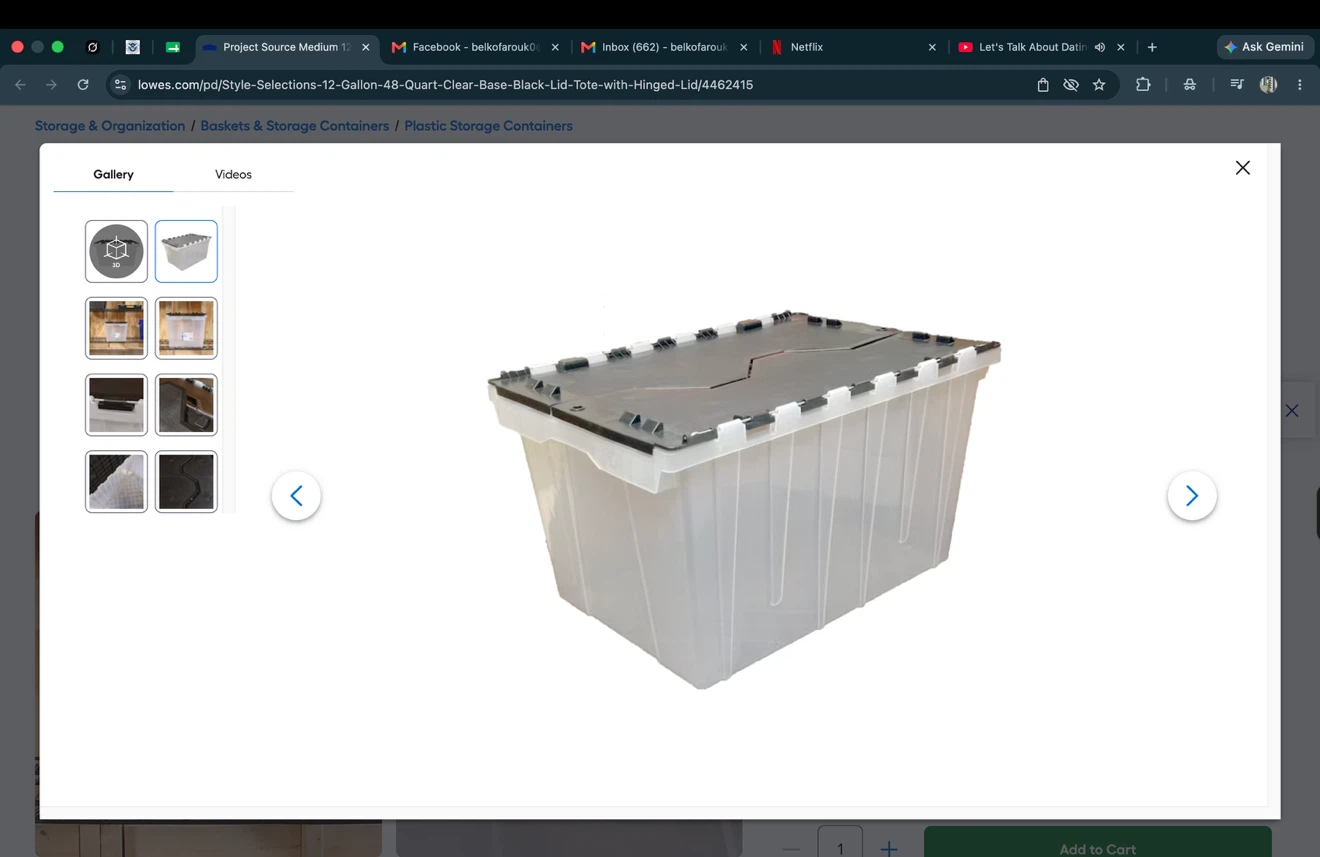Go forward in browser history
1320x857 pixels.
tap(51, 85)
